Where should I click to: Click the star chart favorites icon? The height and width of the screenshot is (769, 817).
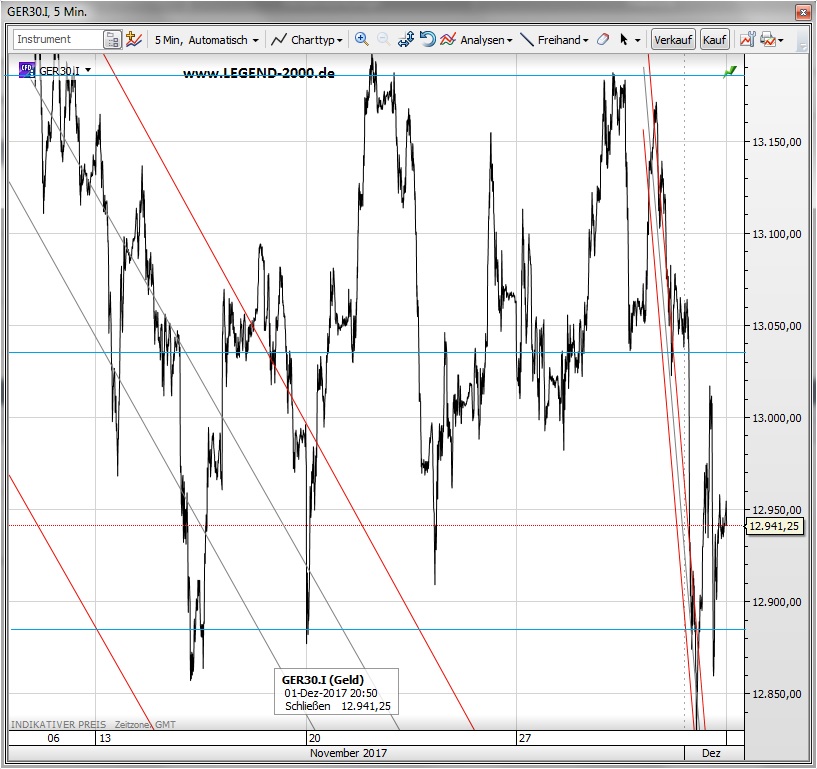(x=133, y=40)
